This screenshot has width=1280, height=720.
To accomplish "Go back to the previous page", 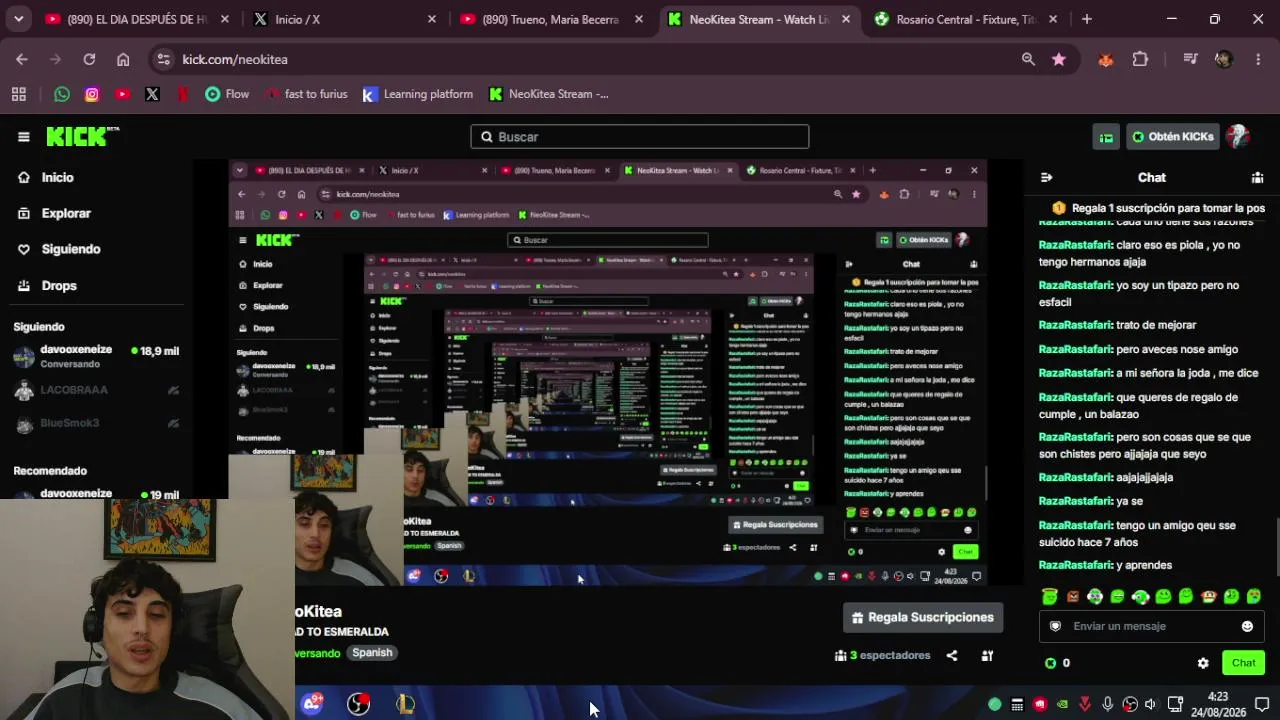I will (x=22, y=59).
